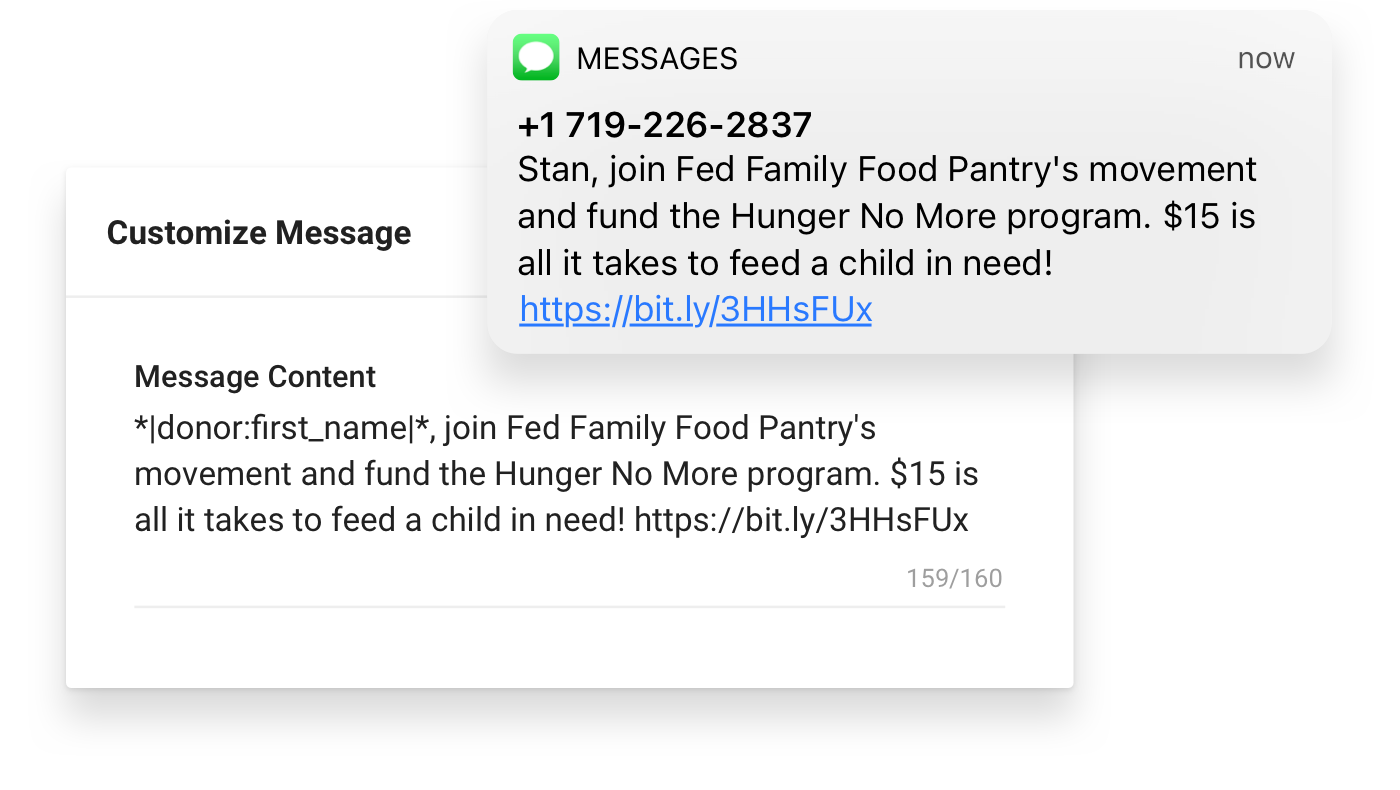Click the 159/160 character counter
Screen dimensions: 1400x790
[x=954, y=578]
